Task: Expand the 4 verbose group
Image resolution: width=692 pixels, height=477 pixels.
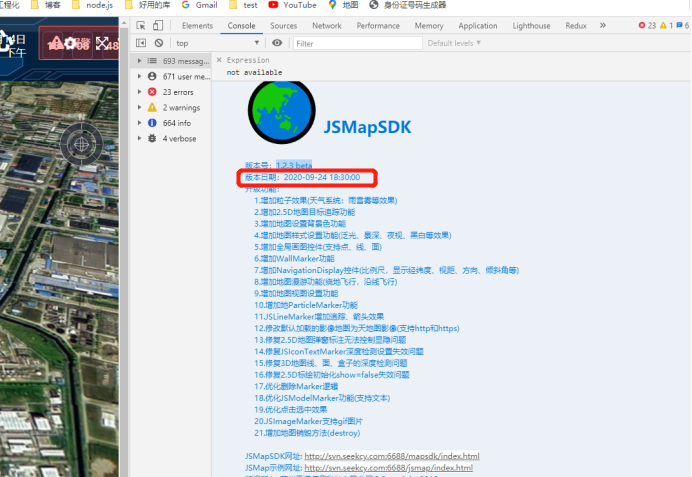Action: coord(139,138)
